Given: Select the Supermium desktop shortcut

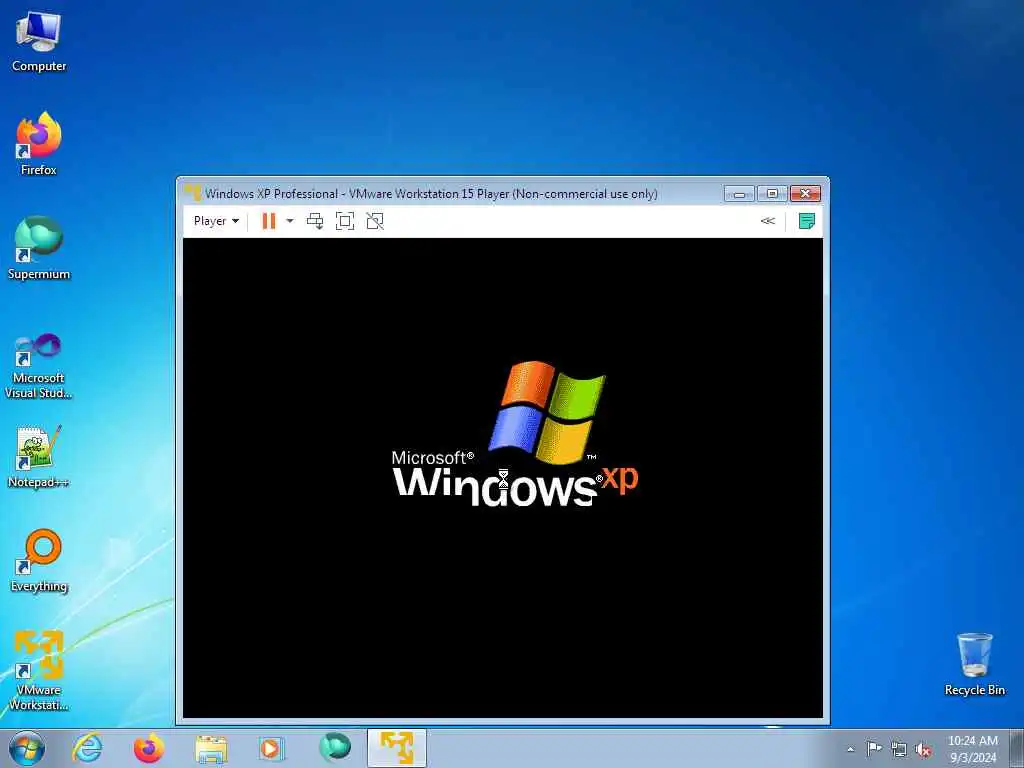Looking at the screenshot, I should point(39,248).
